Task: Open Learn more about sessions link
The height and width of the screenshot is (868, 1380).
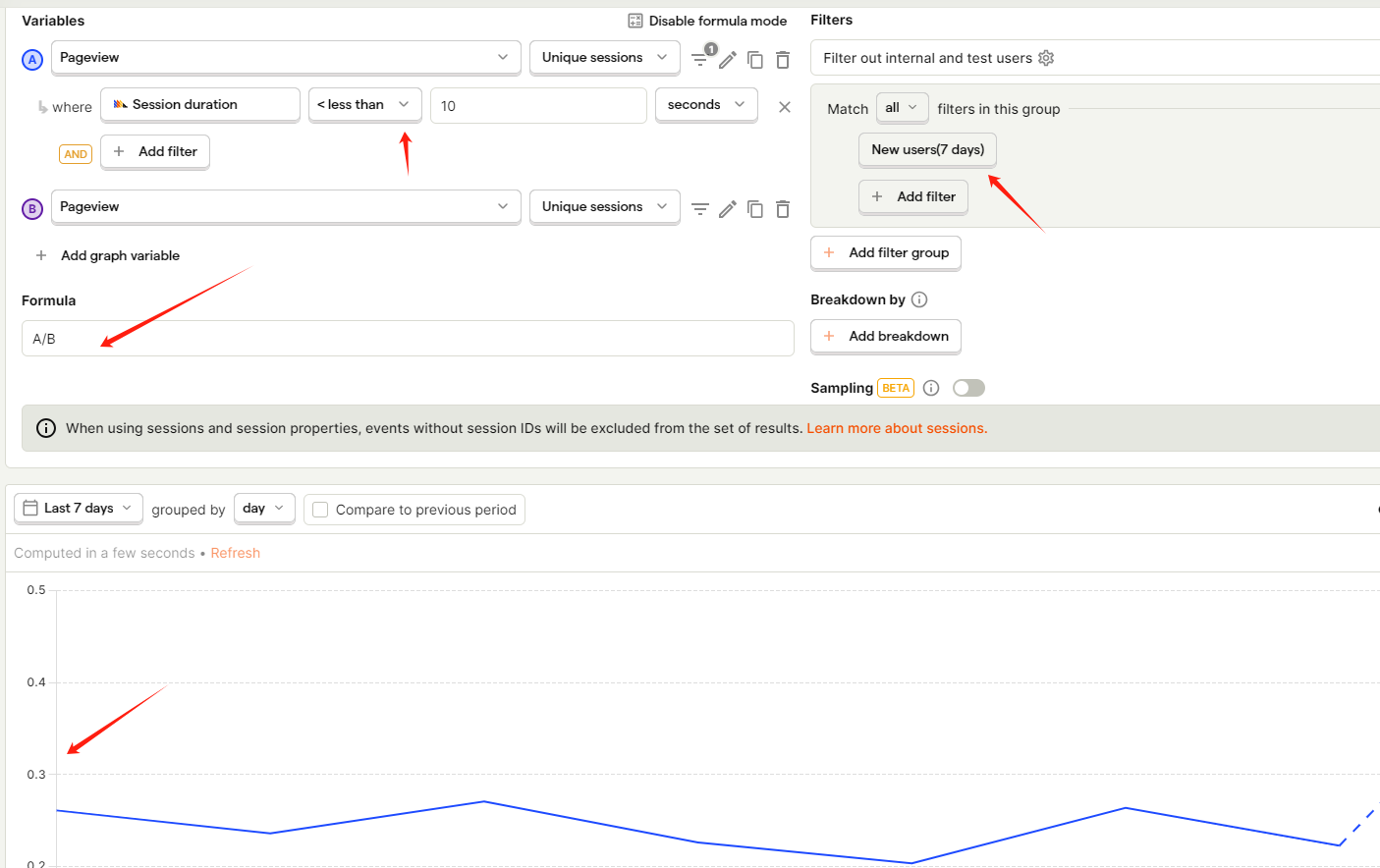Action: tap(897, 428)
